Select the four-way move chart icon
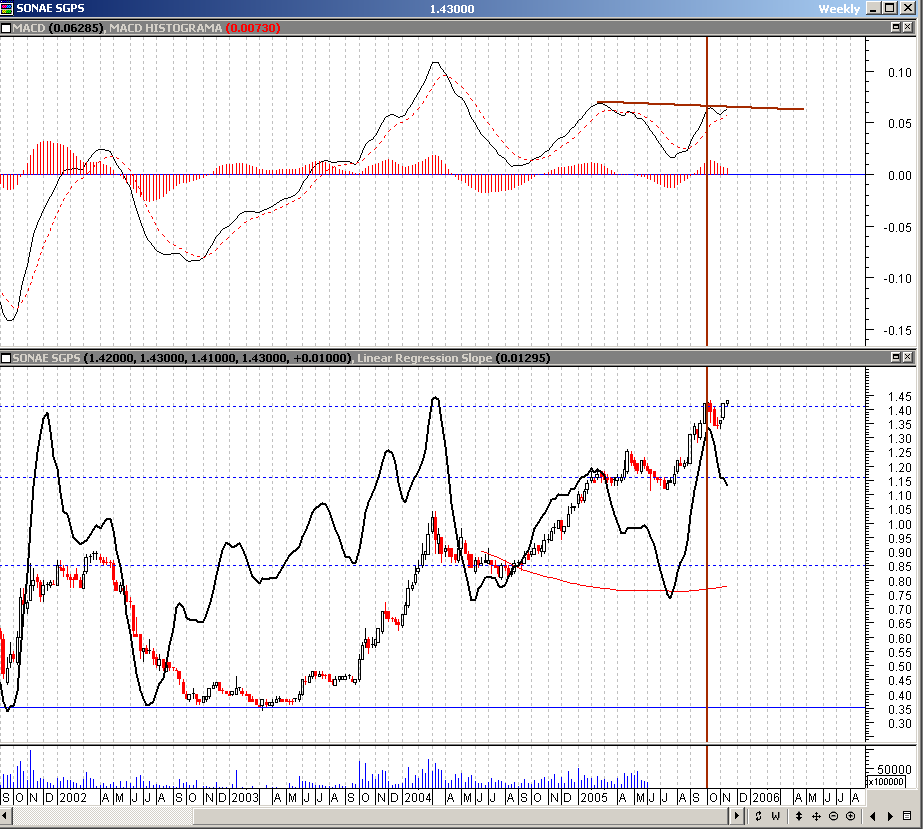 (x=816, y=816)
